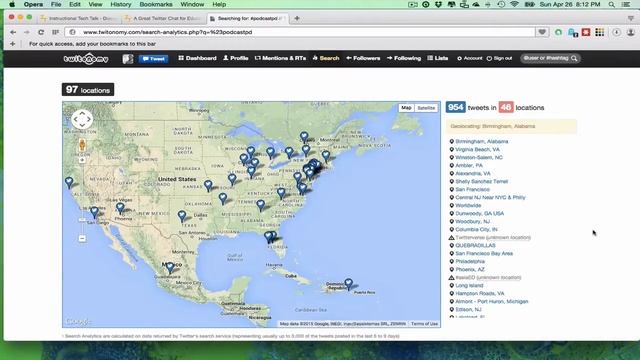
Task: Click the Street View pegman
Action: pyautogui.click(x=82, y=145)
